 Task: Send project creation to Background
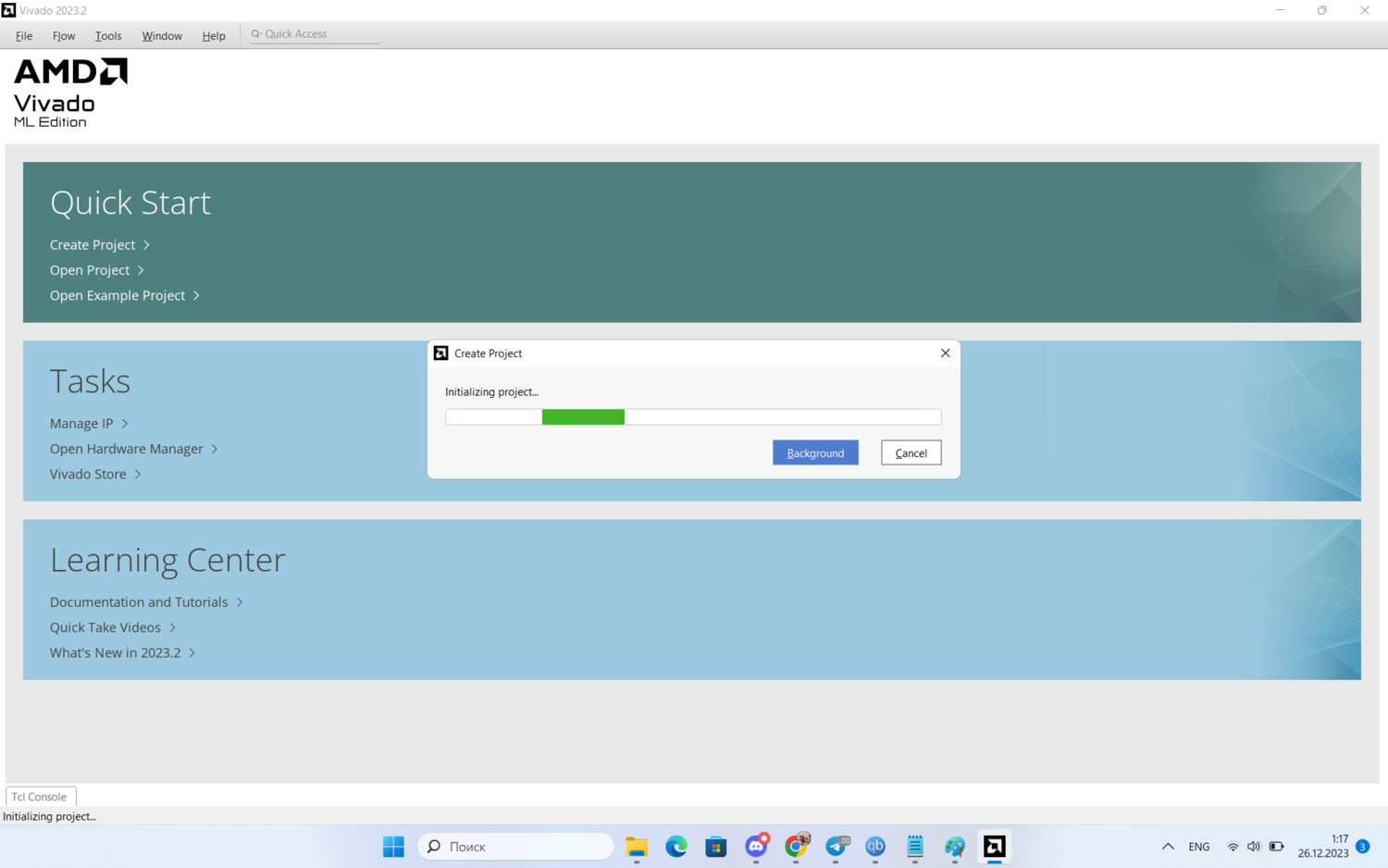(815, 453)
